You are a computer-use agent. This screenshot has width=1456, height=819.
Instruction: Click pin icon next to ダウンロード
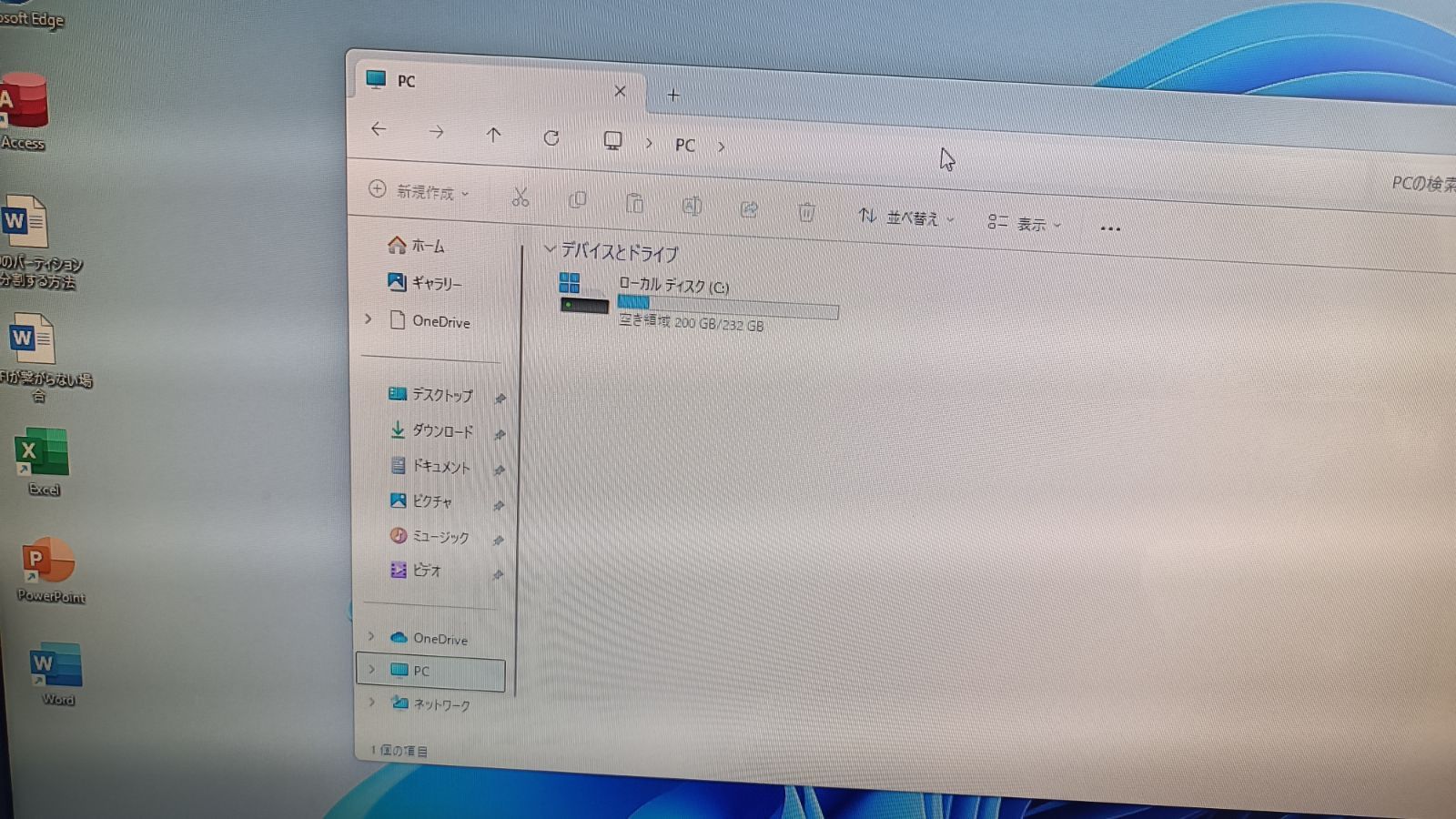500,435
